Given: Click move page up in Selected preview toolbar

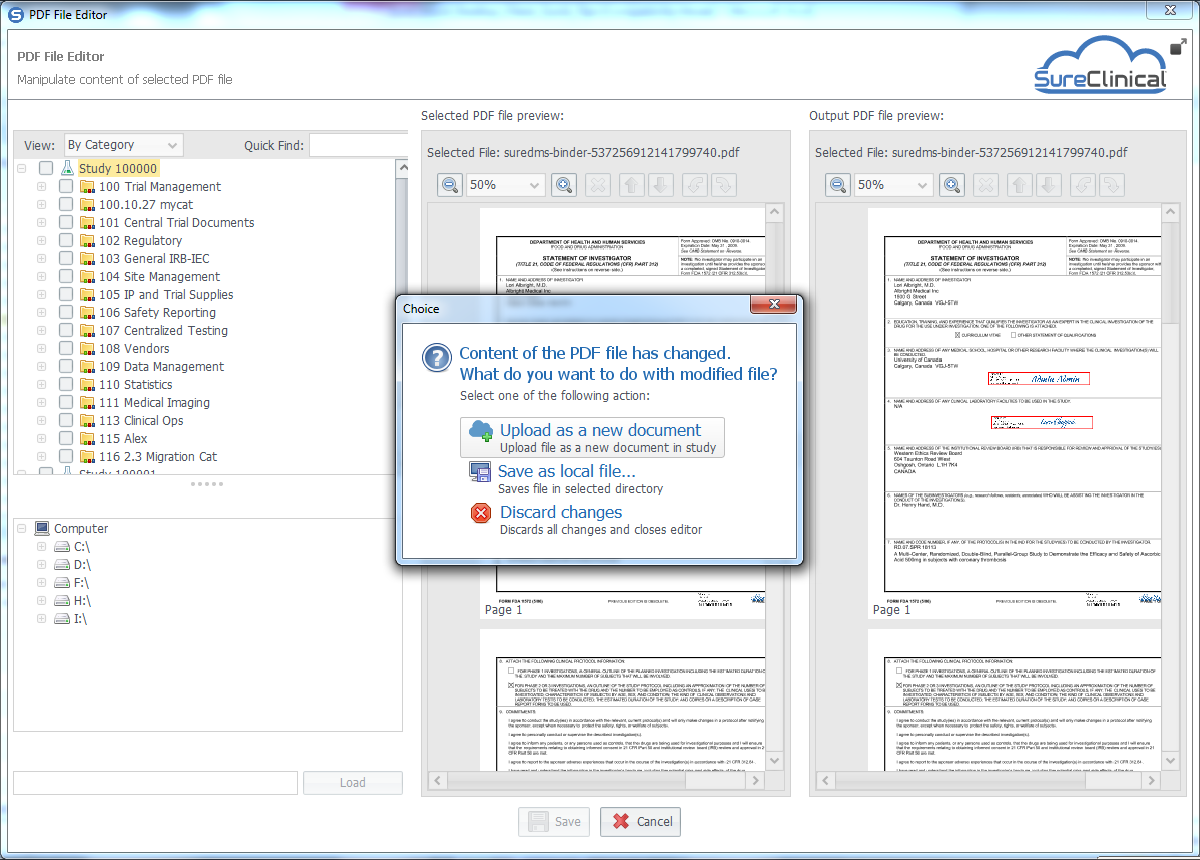Looking at the screenshot, I should coord(631,185).
